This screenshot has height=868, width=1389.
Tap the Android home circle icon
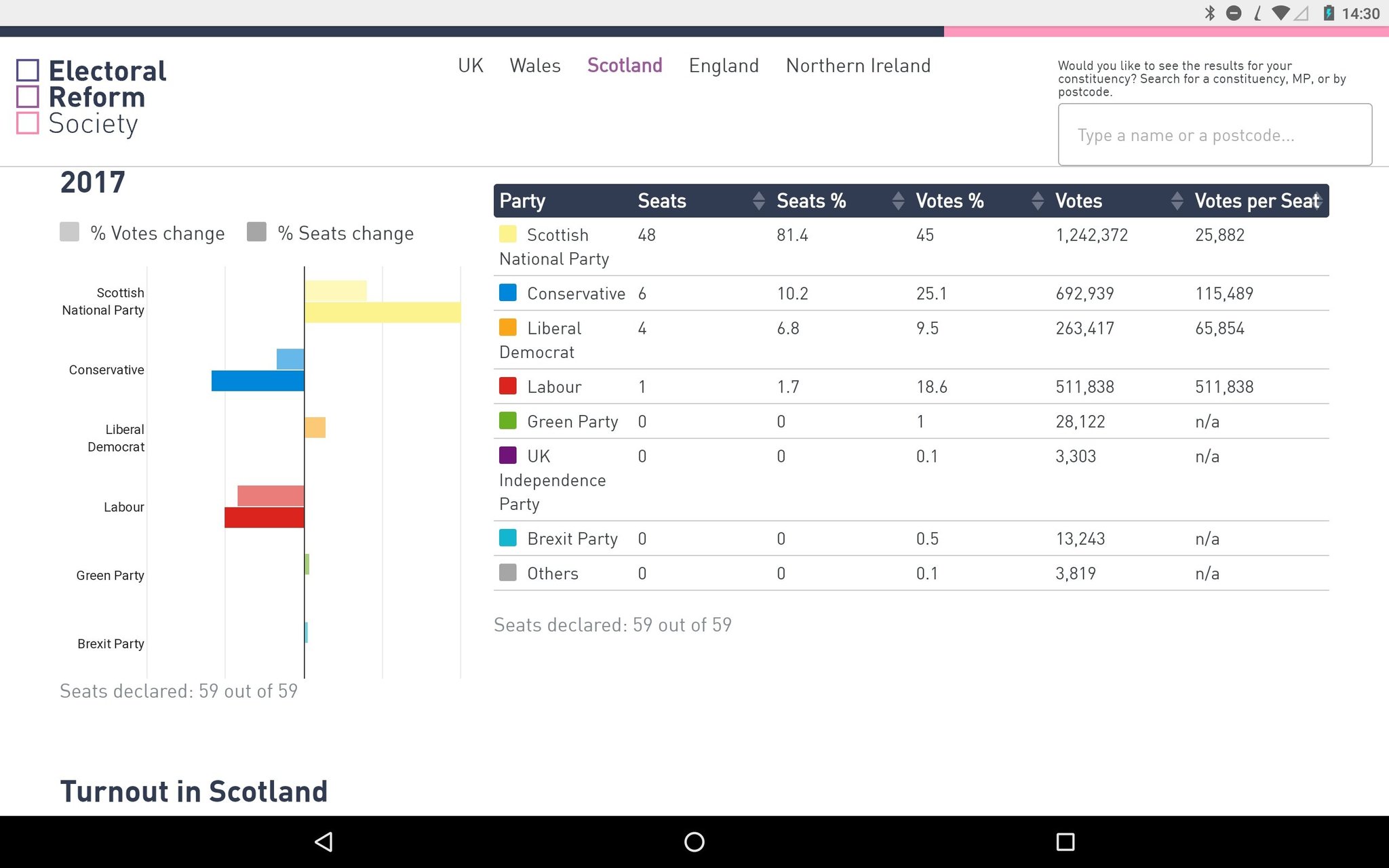(x=694, y=842)
